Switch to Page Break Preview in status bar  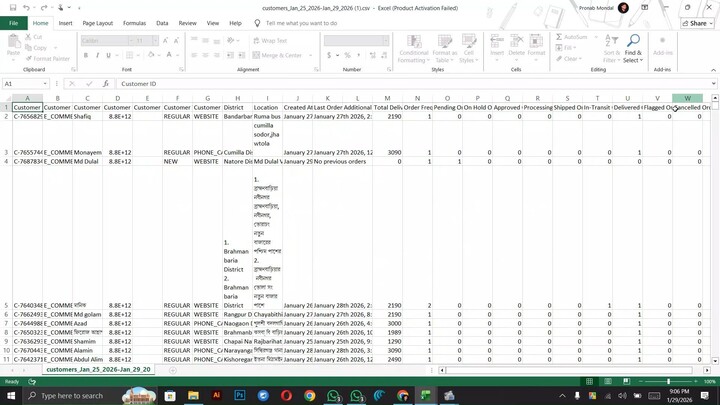626,382
